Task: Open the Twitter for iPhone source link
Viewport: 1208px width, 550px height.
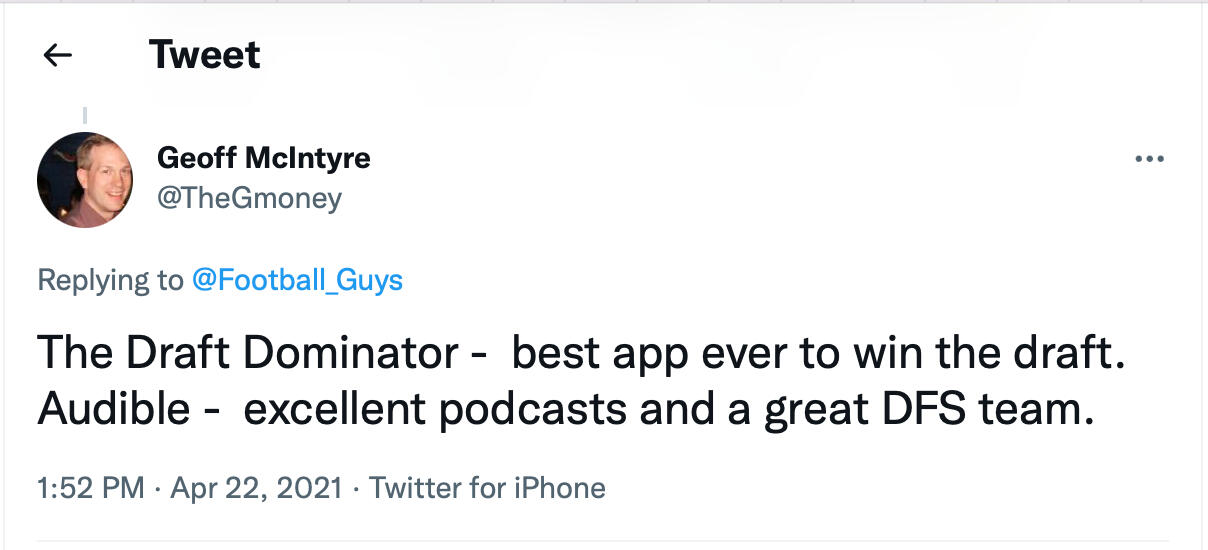Action: (487, 488)
